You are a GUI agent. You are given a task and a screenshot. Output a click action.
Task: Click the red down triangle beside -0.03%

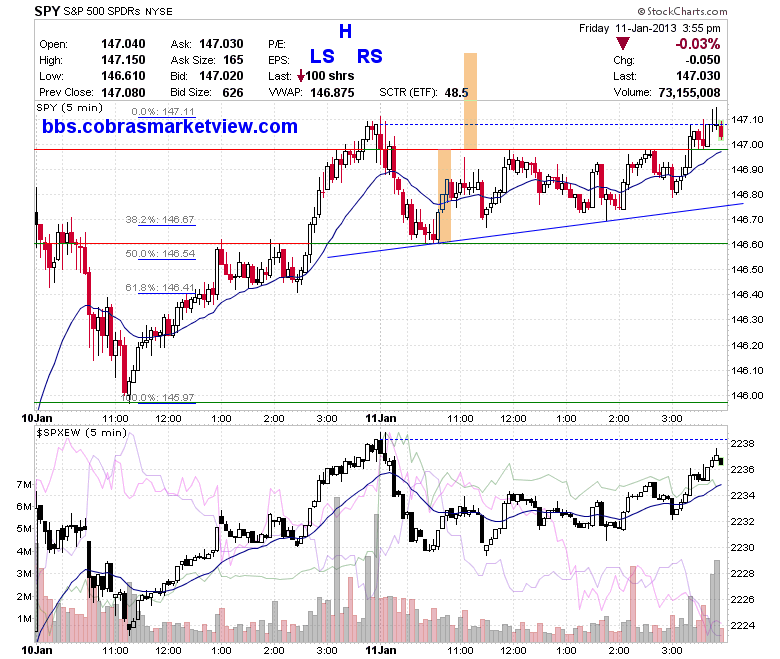[x=623, y=43]
